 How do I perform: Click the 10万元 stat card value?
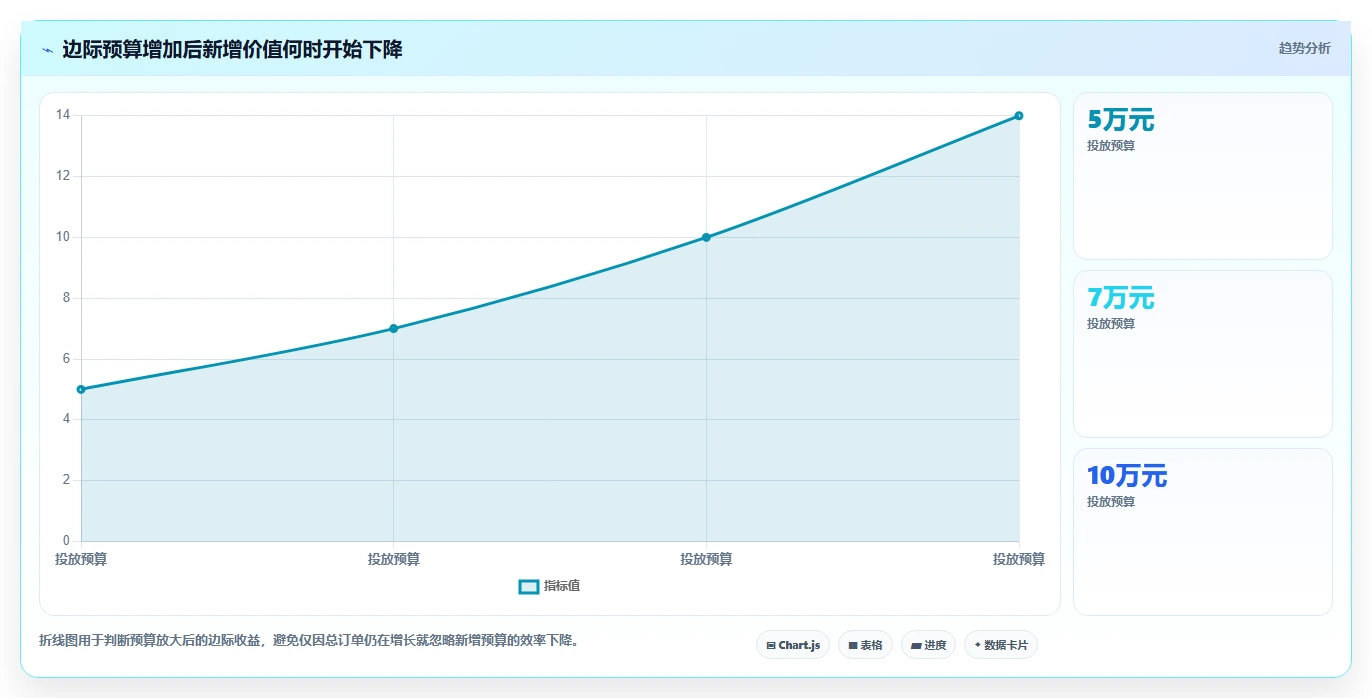point(1127,476)
